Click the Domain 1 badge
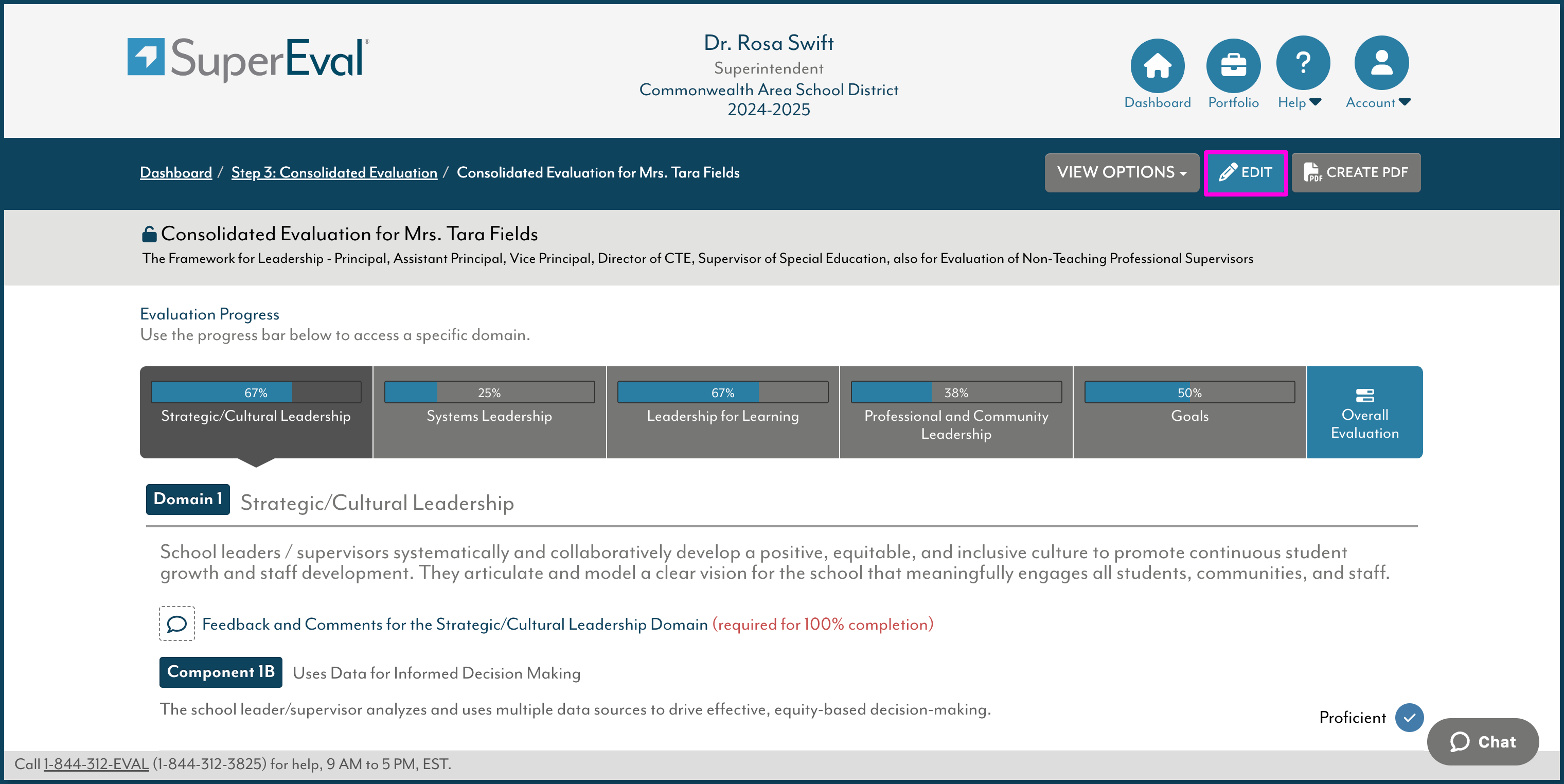This screenshot has height=784, width=1564. [188, 499]
